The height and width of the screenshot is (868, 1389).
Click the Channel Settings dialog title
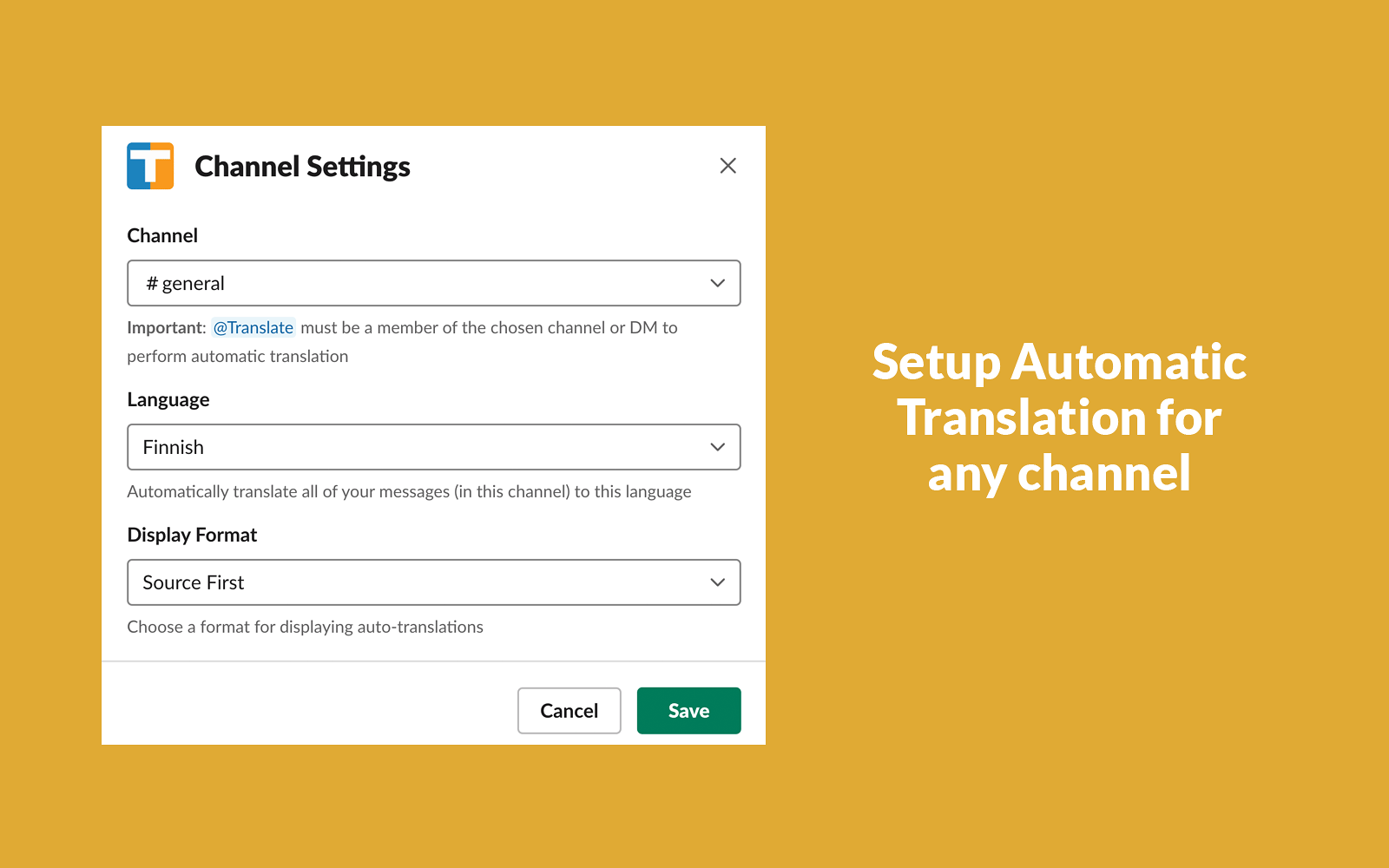click(x=302, y=166)
